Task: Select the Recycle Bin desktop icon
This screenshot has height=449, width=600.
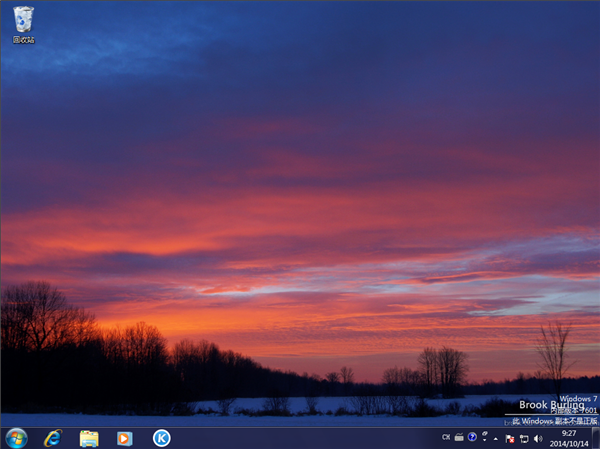Action: click(x=23, y=18)
